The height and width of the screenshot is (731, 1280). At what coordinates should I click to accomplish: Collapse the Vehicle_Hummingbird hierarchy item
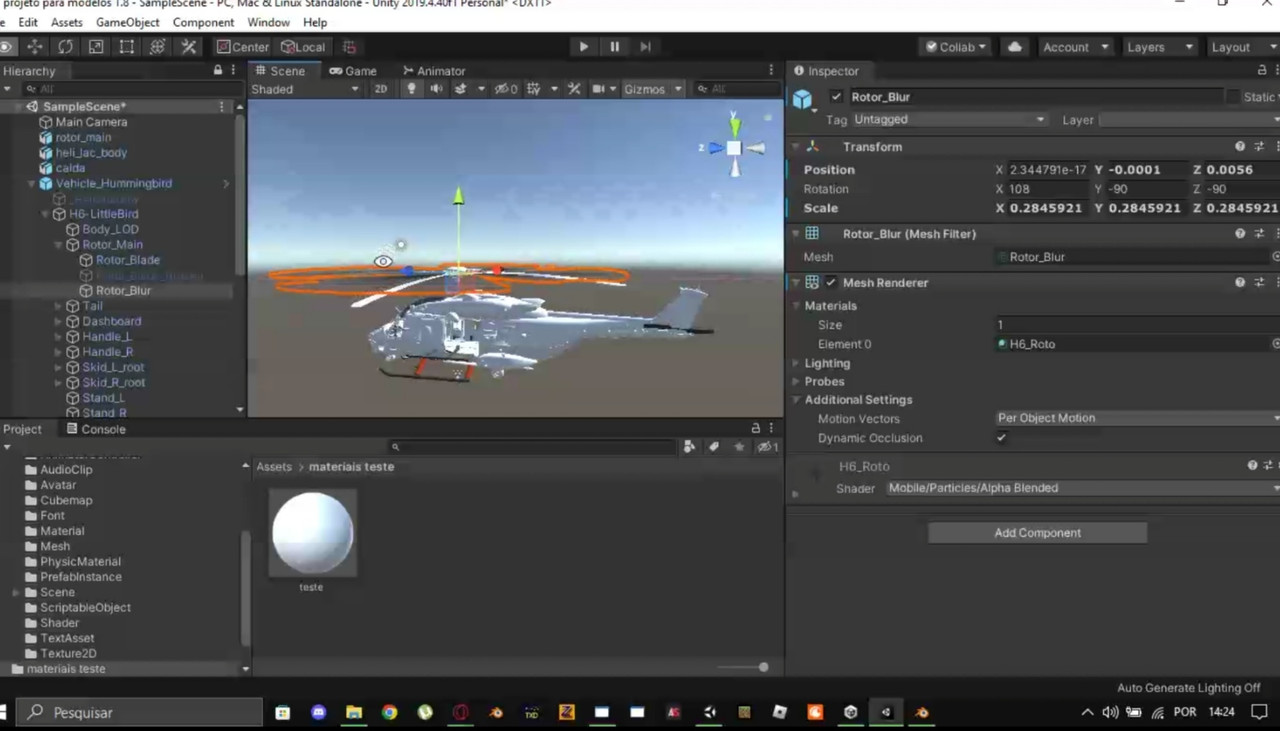click(x=33, y=183)
